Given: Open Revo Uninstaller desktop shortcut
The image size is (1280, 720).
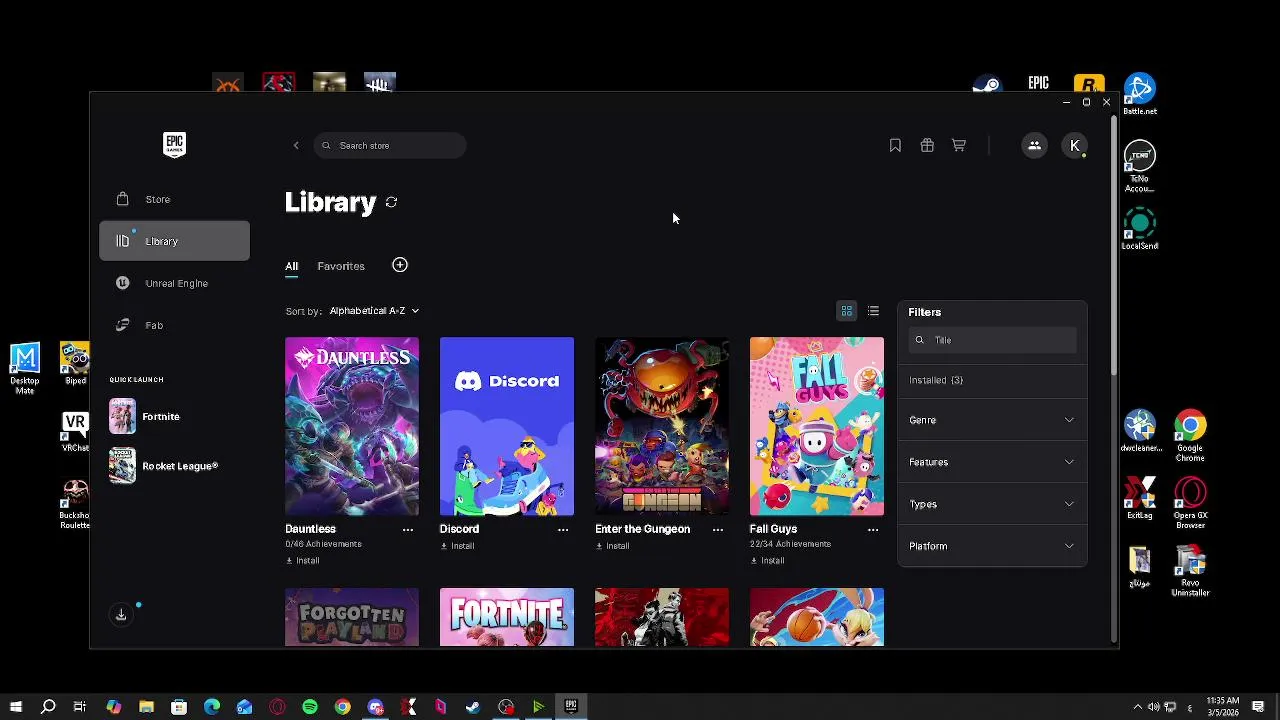Looking at the screenshot, I should 1190,571.
